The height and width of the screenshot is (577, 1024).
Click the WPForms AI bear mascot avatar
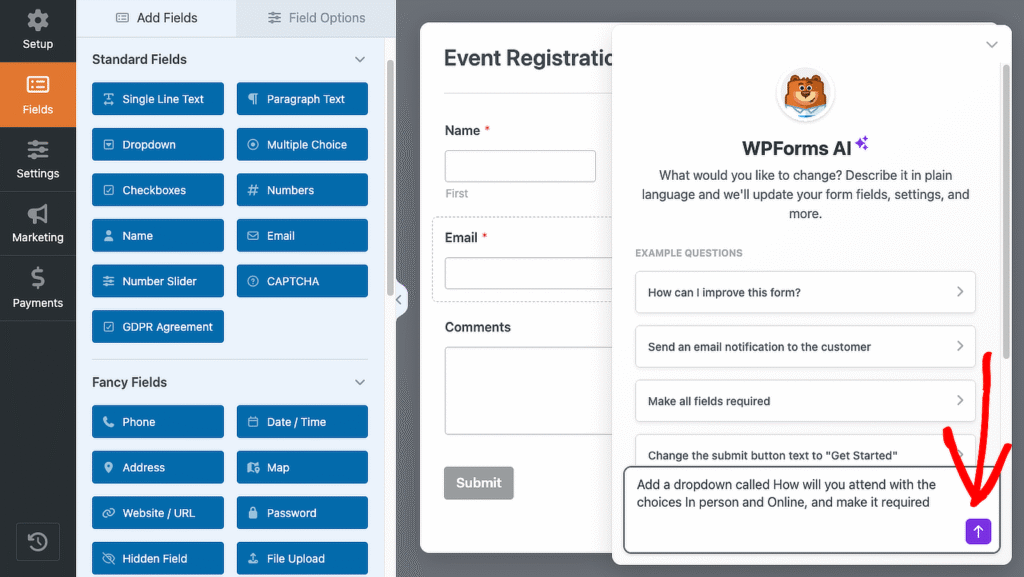tap(805, 95)
